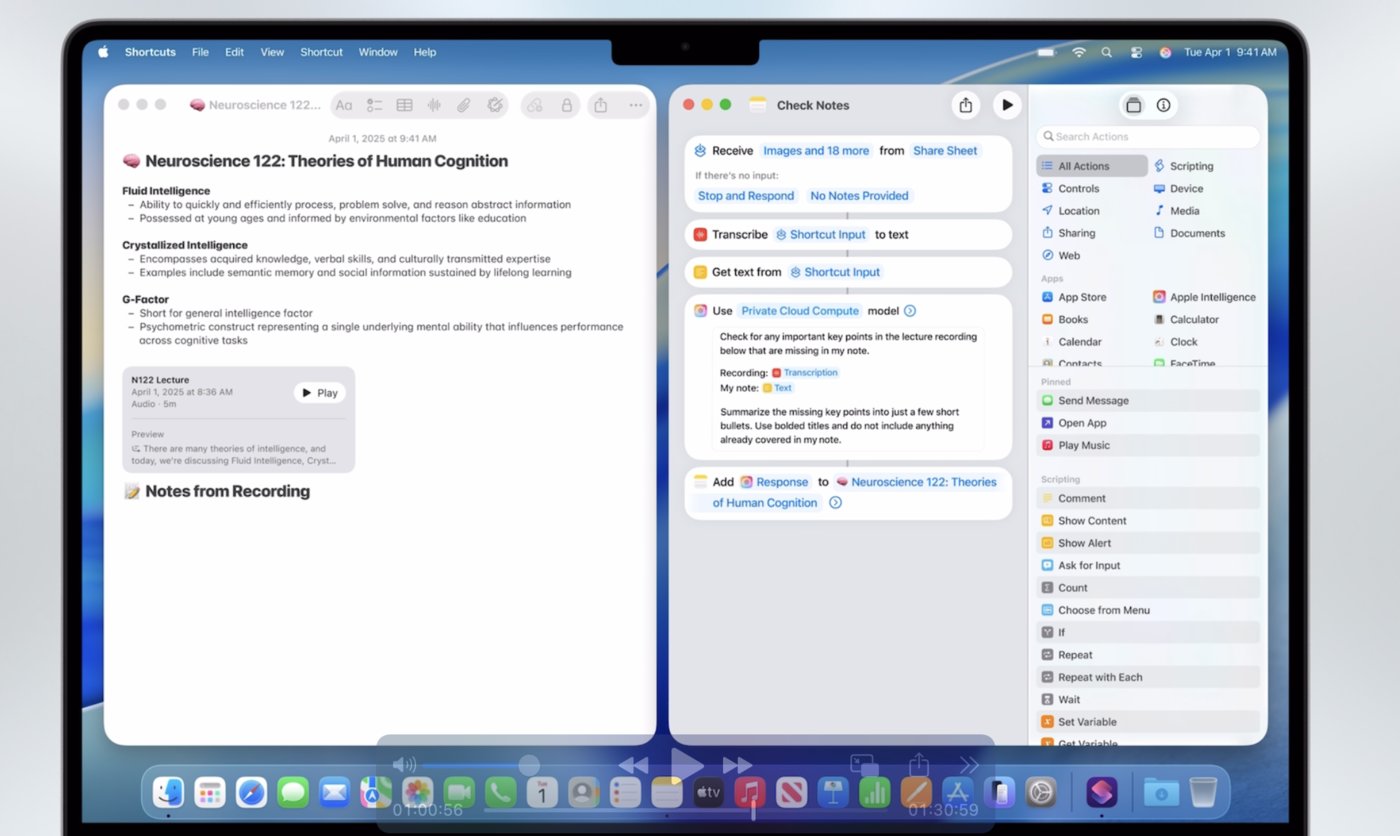Open the Shortcut menu in menu bar

(x=321, y=52)
